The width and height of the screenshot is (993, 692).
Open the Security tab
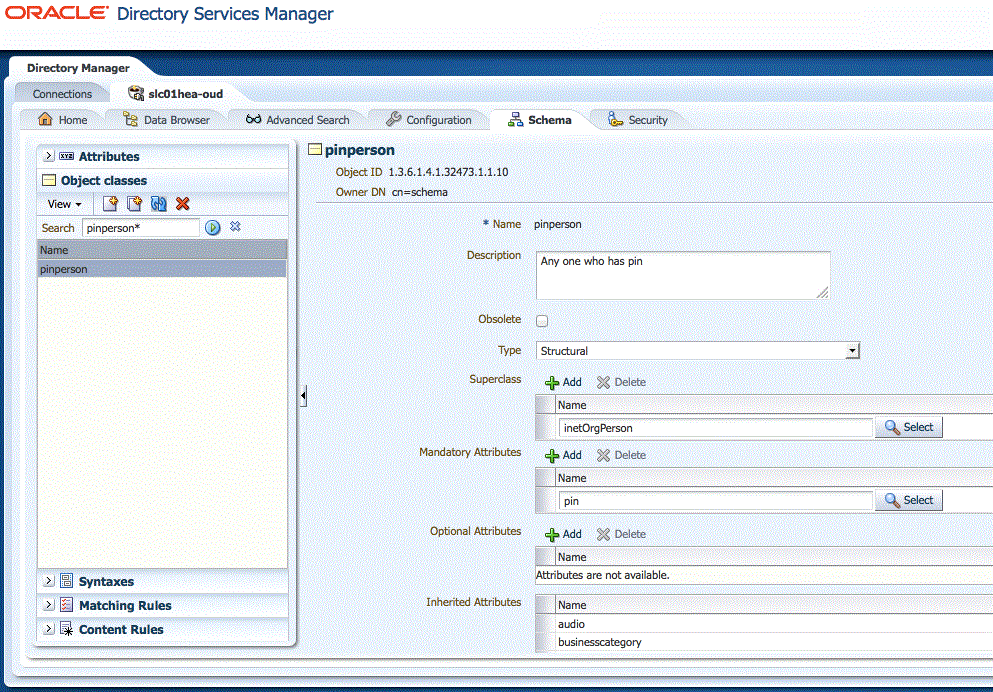click(x=638, y=120)
